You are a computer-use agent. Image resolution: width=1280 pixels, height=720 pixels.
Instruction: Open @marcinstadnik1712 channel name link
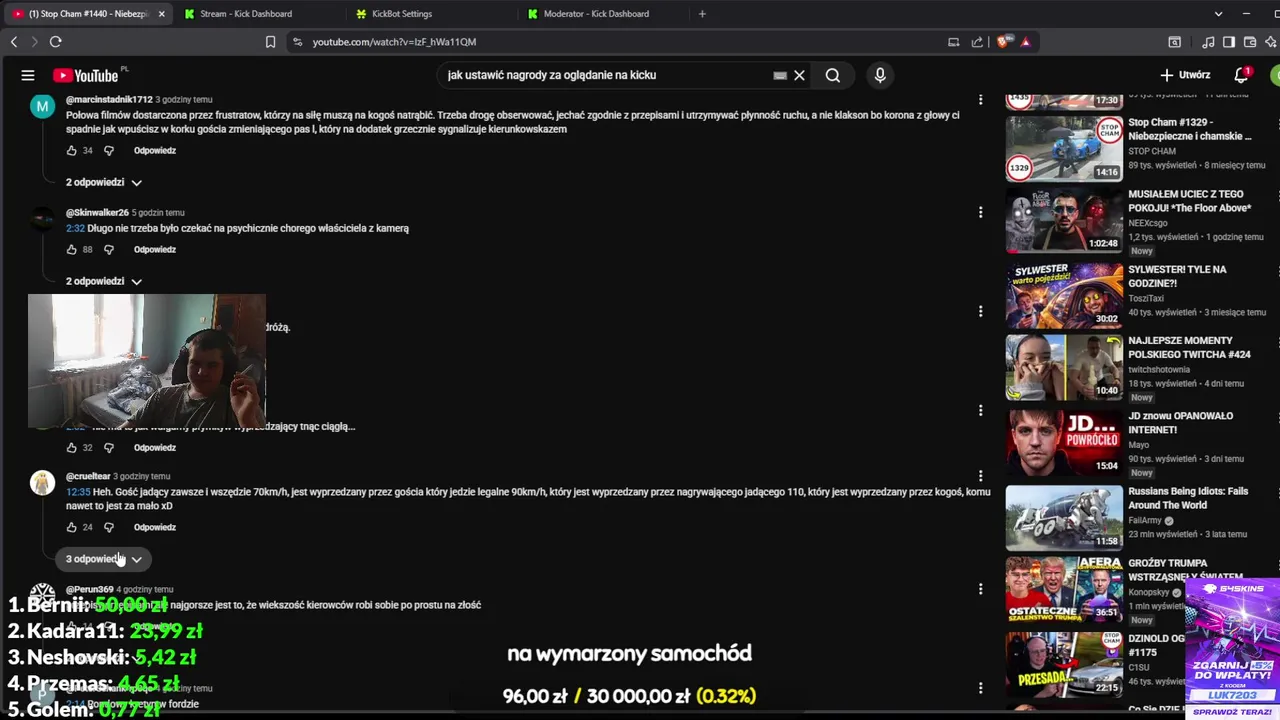(x=109, y=100)
